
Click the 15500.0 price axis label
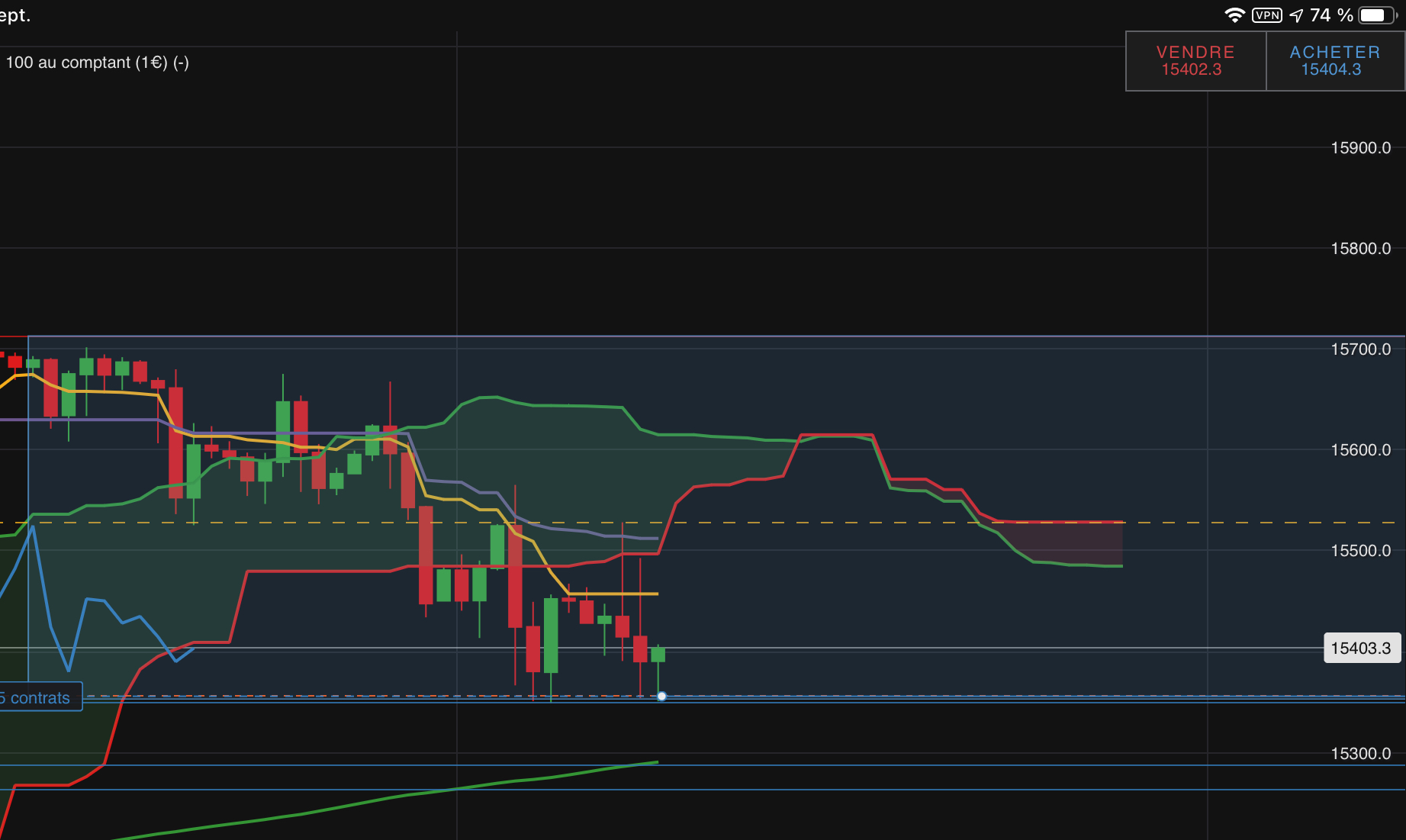click(1360, 551)
